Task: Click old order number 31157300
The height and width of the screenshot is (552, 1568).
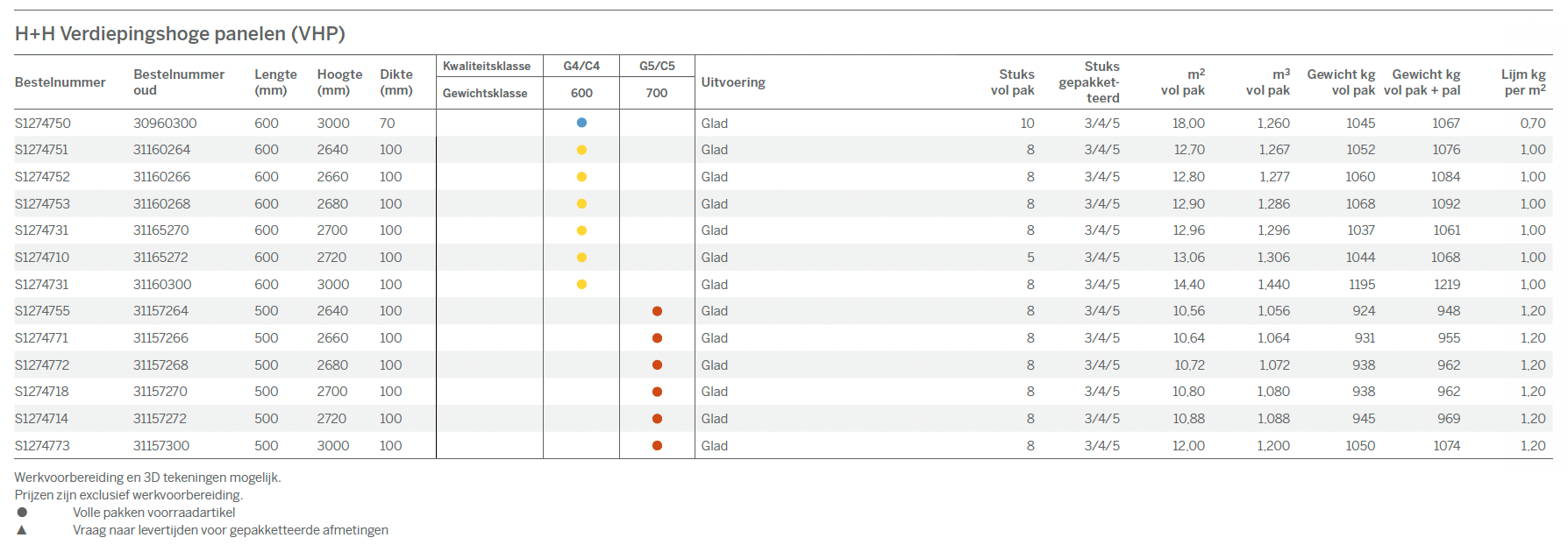Action: [161, 446]
